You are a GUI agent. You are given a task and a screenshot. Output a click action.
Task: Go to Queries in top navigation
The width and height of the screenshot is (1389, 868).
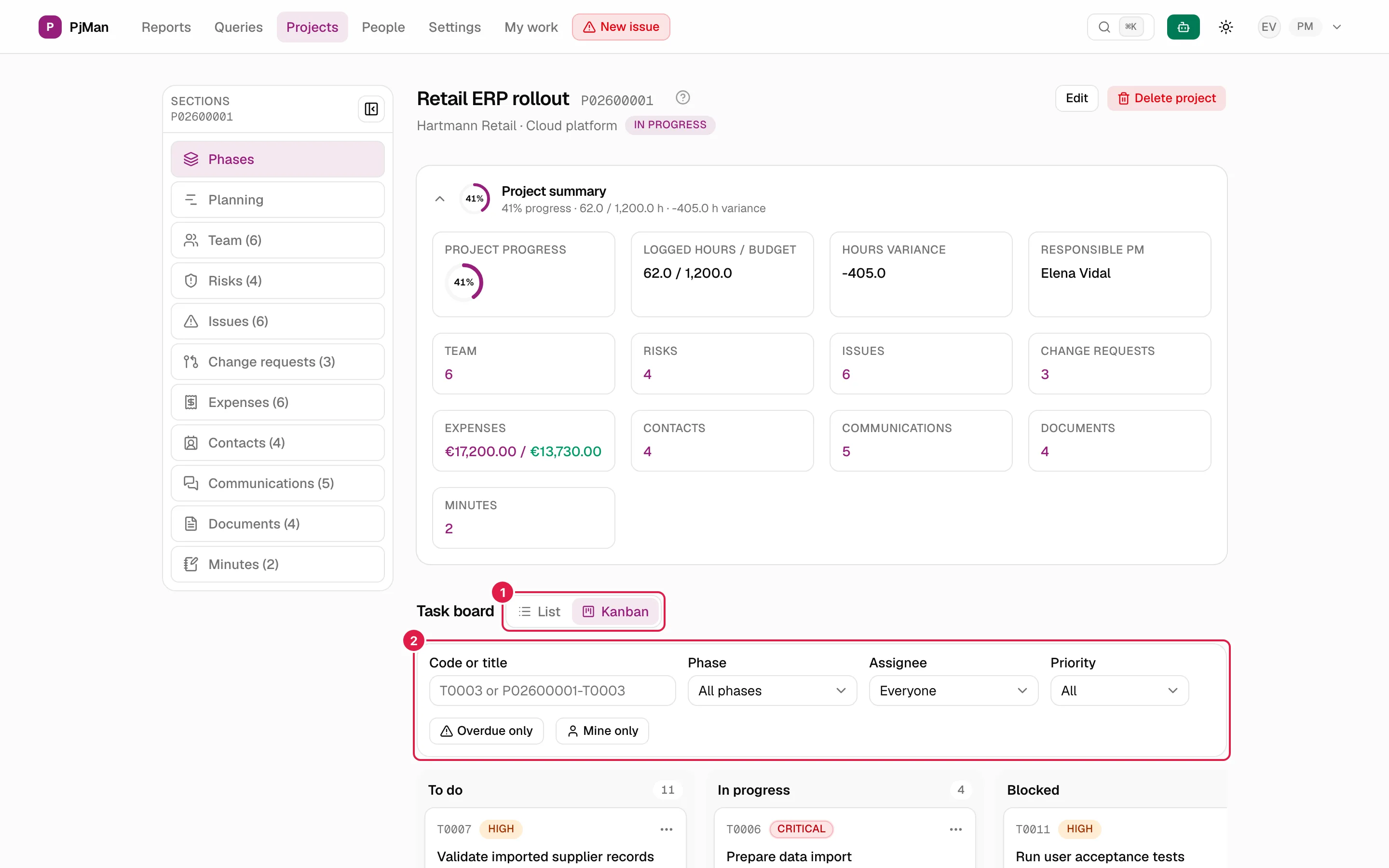tap(238, 27)
